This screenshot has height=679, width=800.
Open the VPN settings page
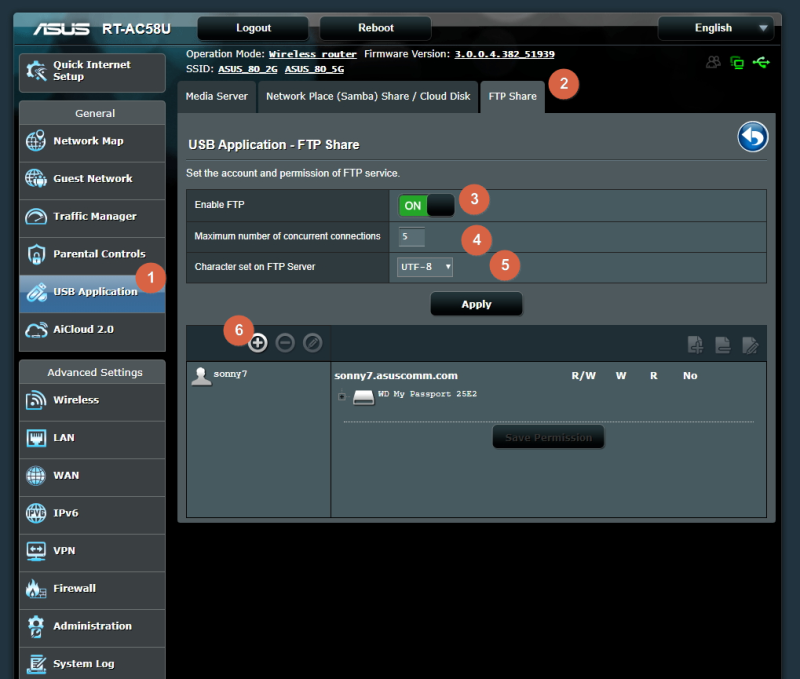point(92,551)
